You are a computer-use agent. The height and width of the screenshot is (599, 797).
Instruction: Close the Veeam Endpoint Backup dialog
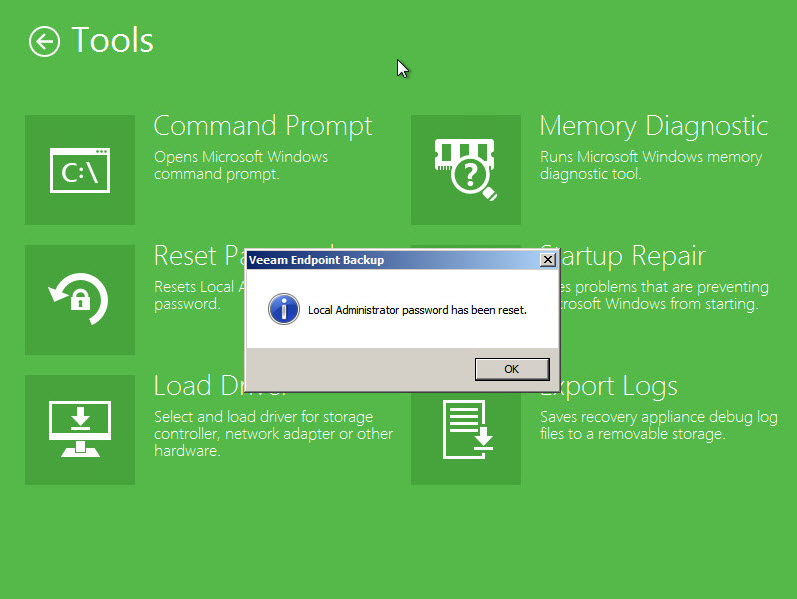[x=547, y=260]
